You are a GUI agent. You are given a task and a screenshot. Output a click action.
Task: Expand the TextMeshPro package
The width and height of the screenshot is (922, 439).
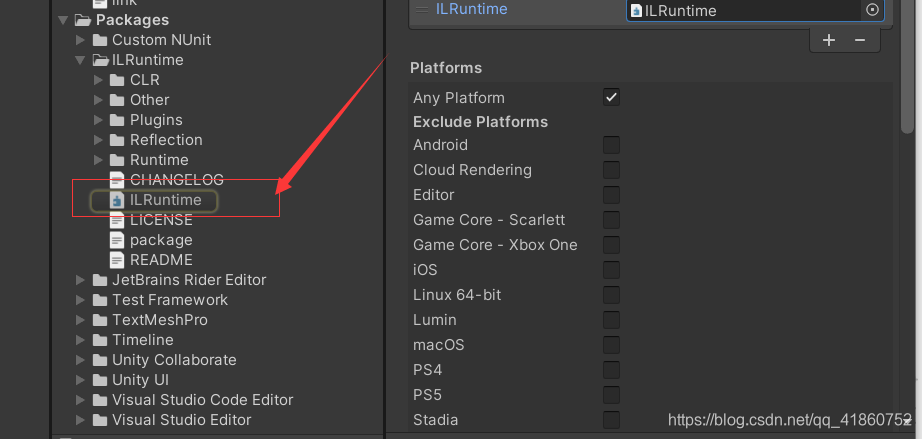pyautogui.click(x=81, y=320)
